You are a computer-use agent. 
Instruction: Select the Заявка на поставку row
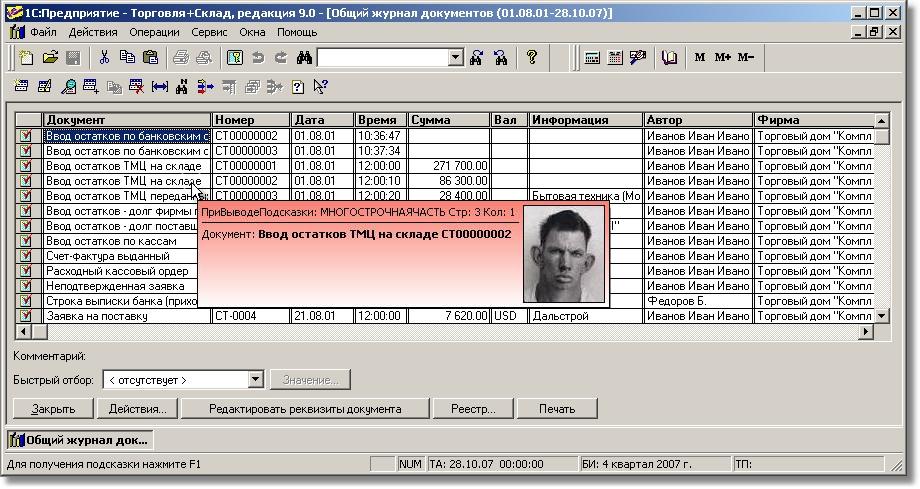(x=110, y=316)
